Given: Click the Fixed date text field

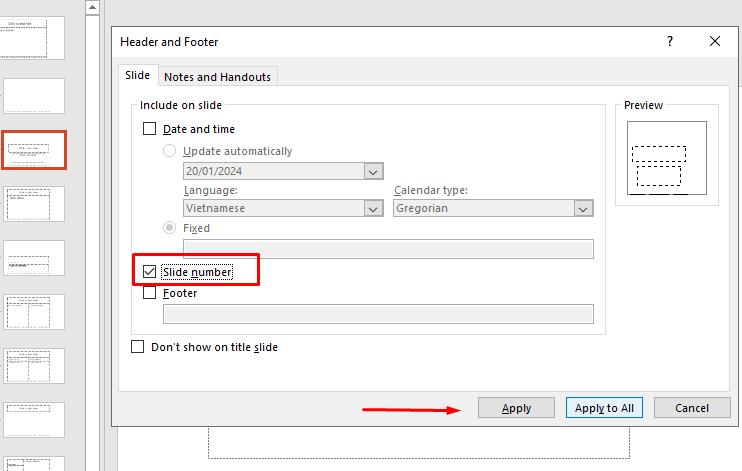Looking at the screenshot, I should tap(388, 249).
